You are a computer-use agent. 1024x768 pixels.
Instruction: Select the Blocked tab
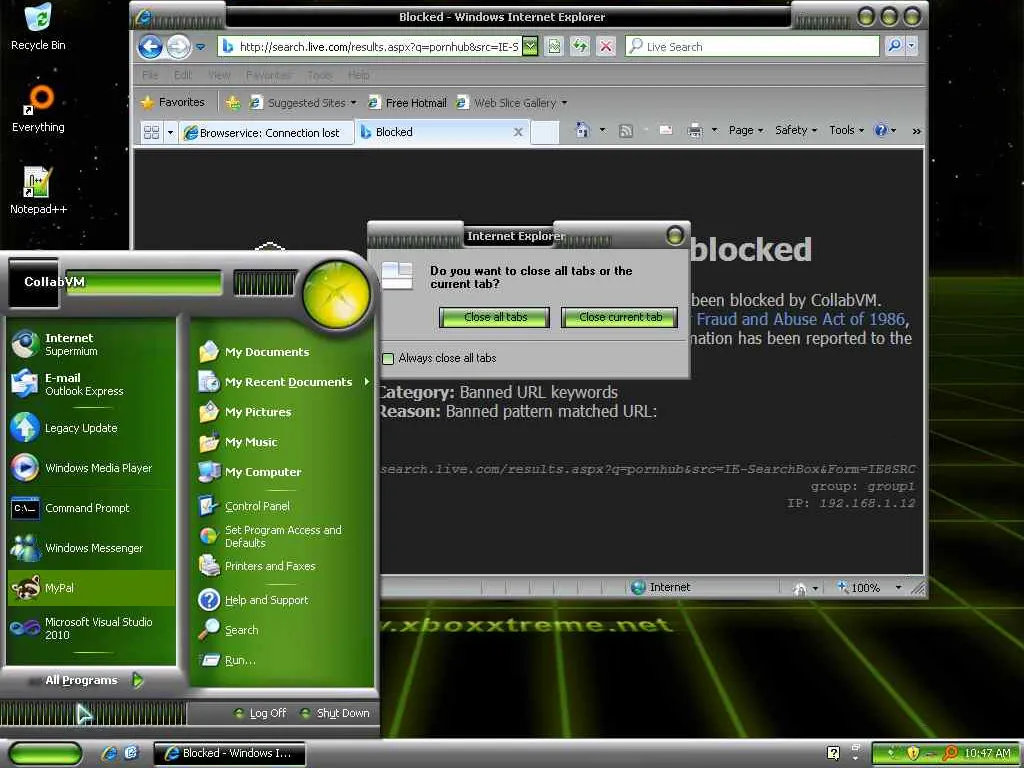442,132
